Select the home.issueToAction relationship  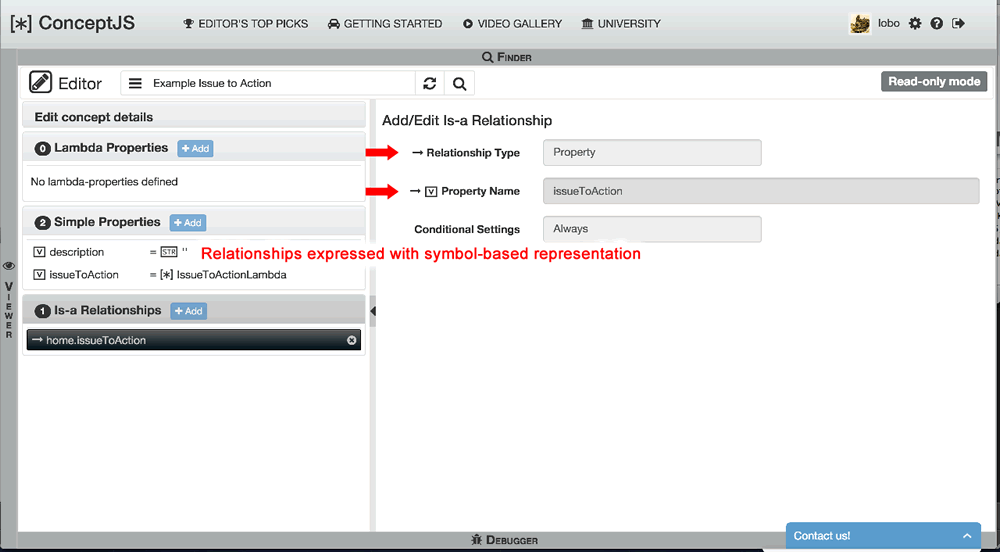pos(194,340)
